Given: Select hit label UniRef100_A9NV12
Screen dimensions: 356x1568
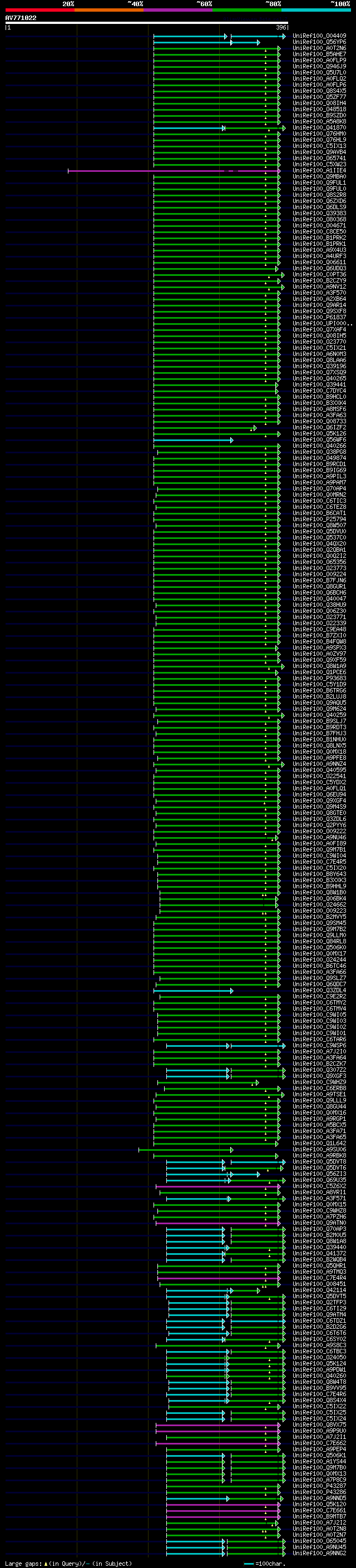Looking at the screenshot, I should click(x=319, y=286).
